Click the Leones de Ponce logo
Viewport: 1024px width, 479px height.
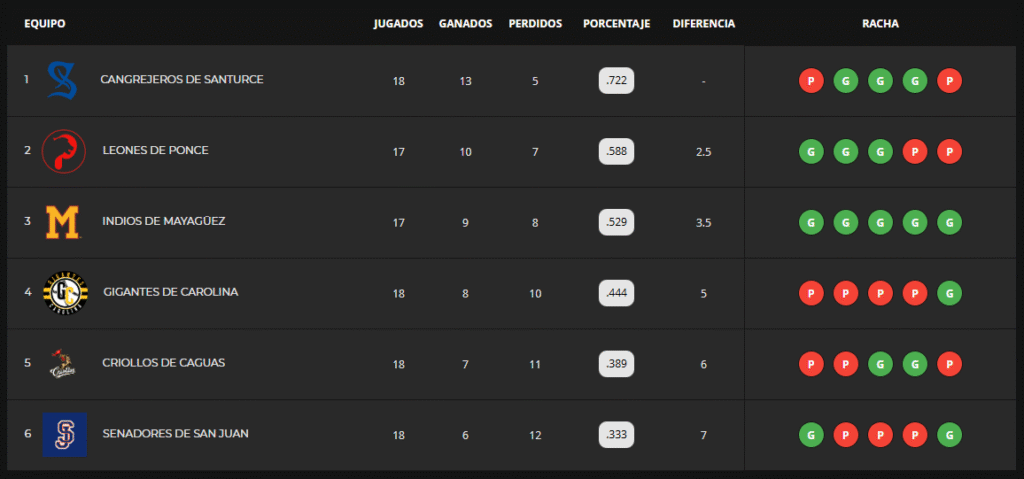point(63,152)
